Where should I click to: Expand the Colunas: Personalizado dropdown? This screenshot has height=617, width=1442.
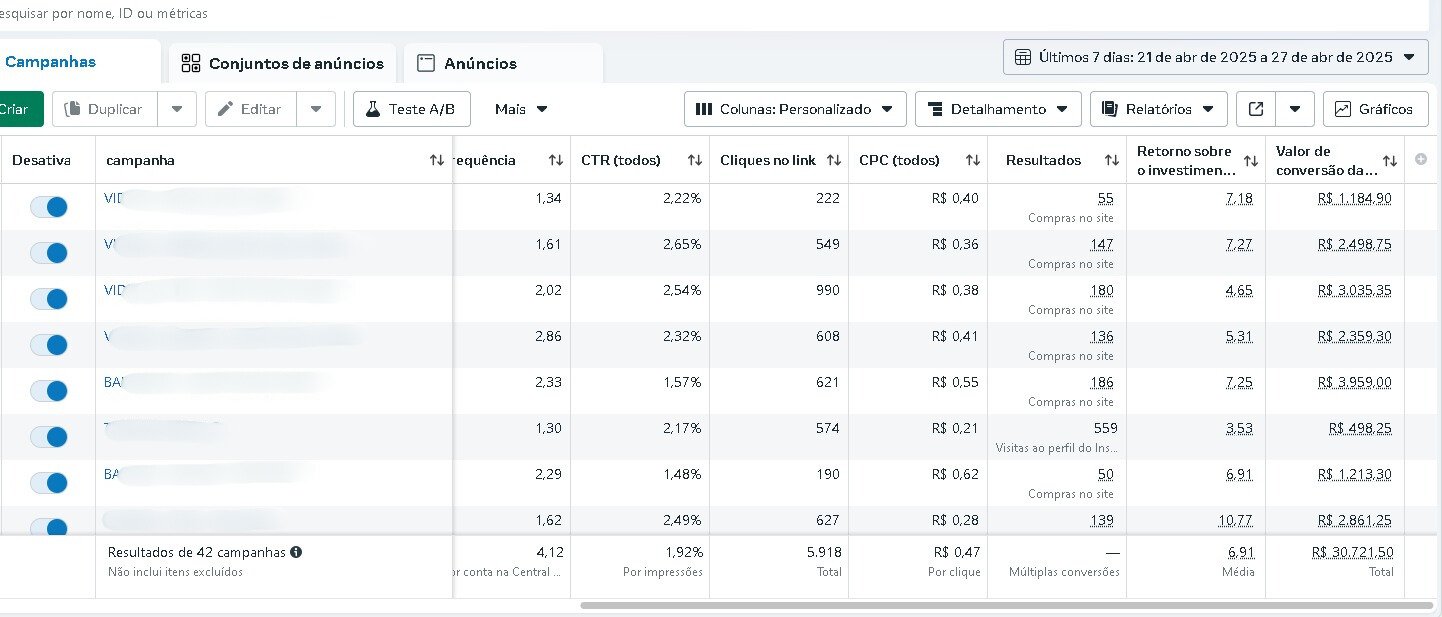pyautogui.click(x=795, y=109)
